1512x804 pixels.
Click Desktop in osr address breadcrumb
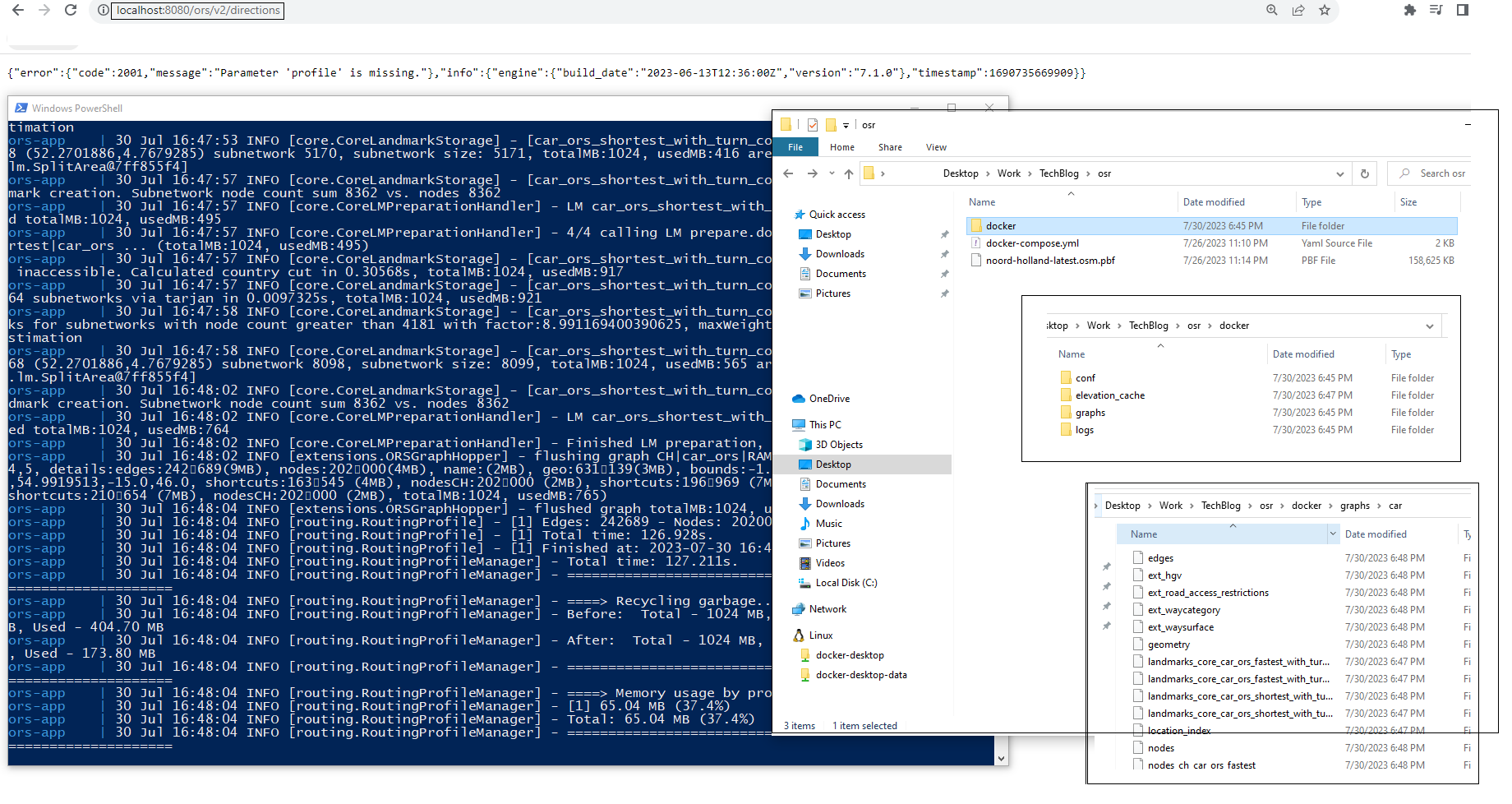click(961, 173)
